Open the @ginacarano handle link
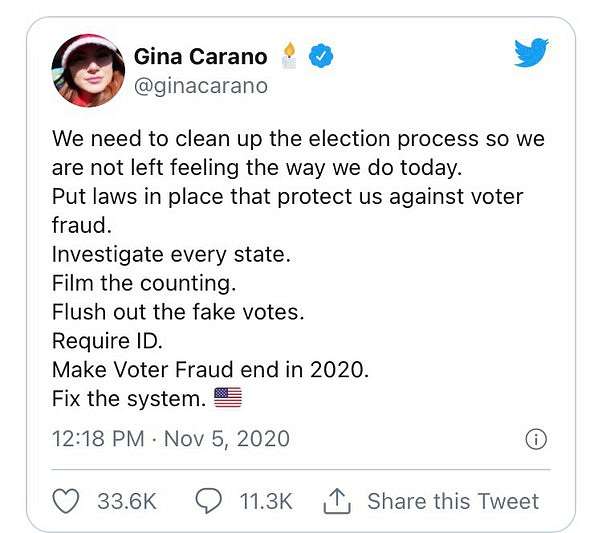 coord(200,86)
